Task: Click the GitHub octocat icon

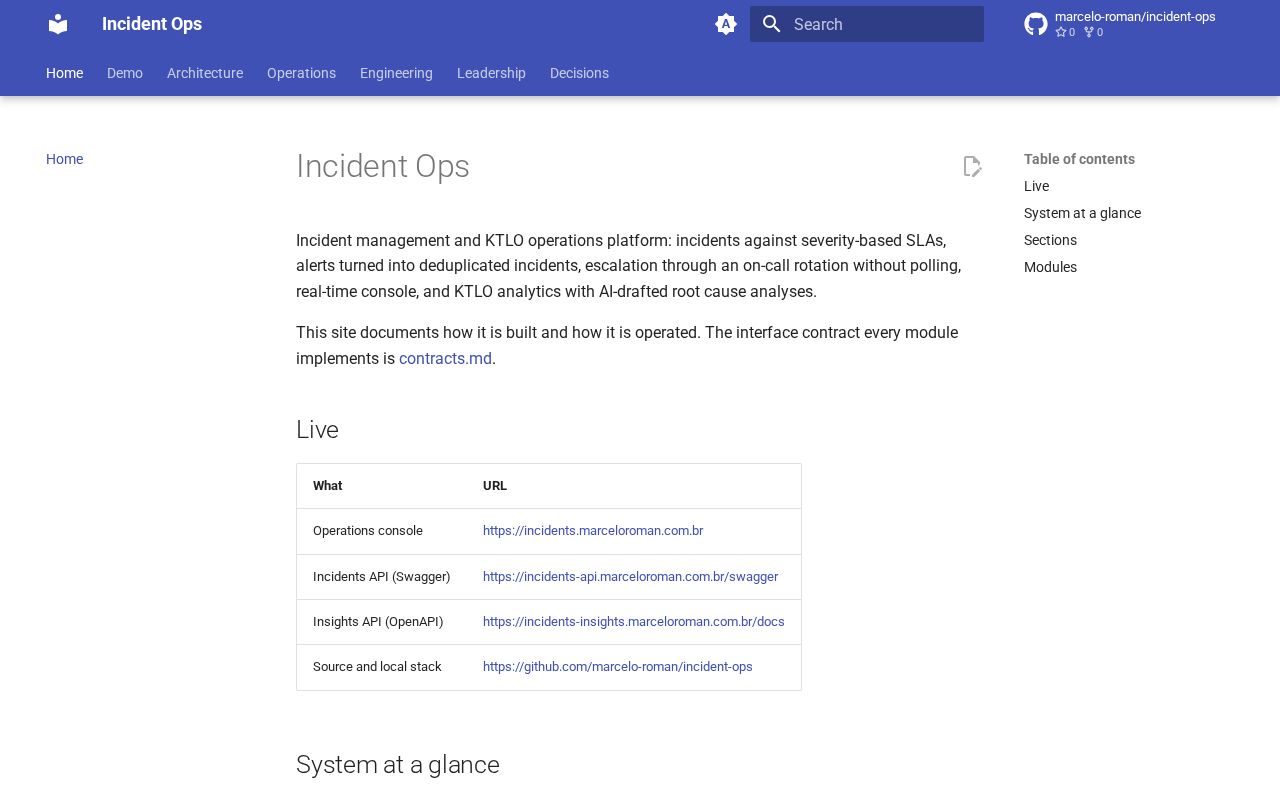Action: [1036, 24]
